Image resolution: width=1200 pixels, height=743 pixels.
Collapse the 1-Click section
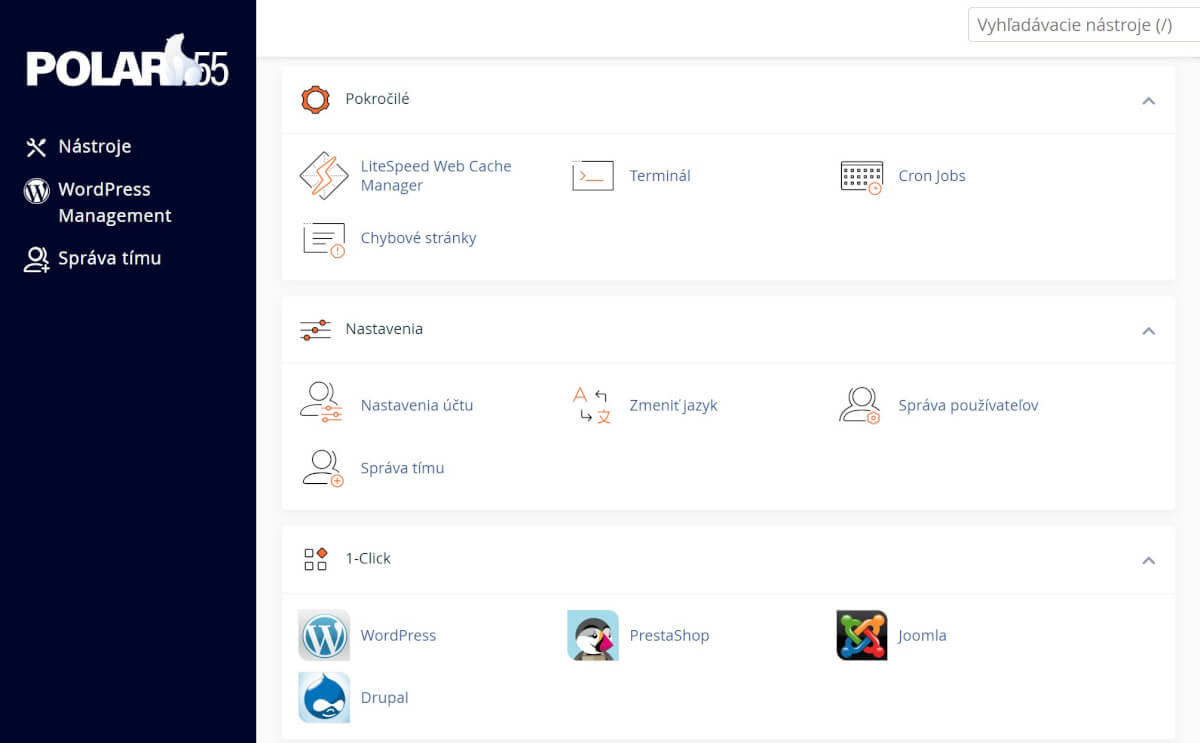tap(1148, 560)
